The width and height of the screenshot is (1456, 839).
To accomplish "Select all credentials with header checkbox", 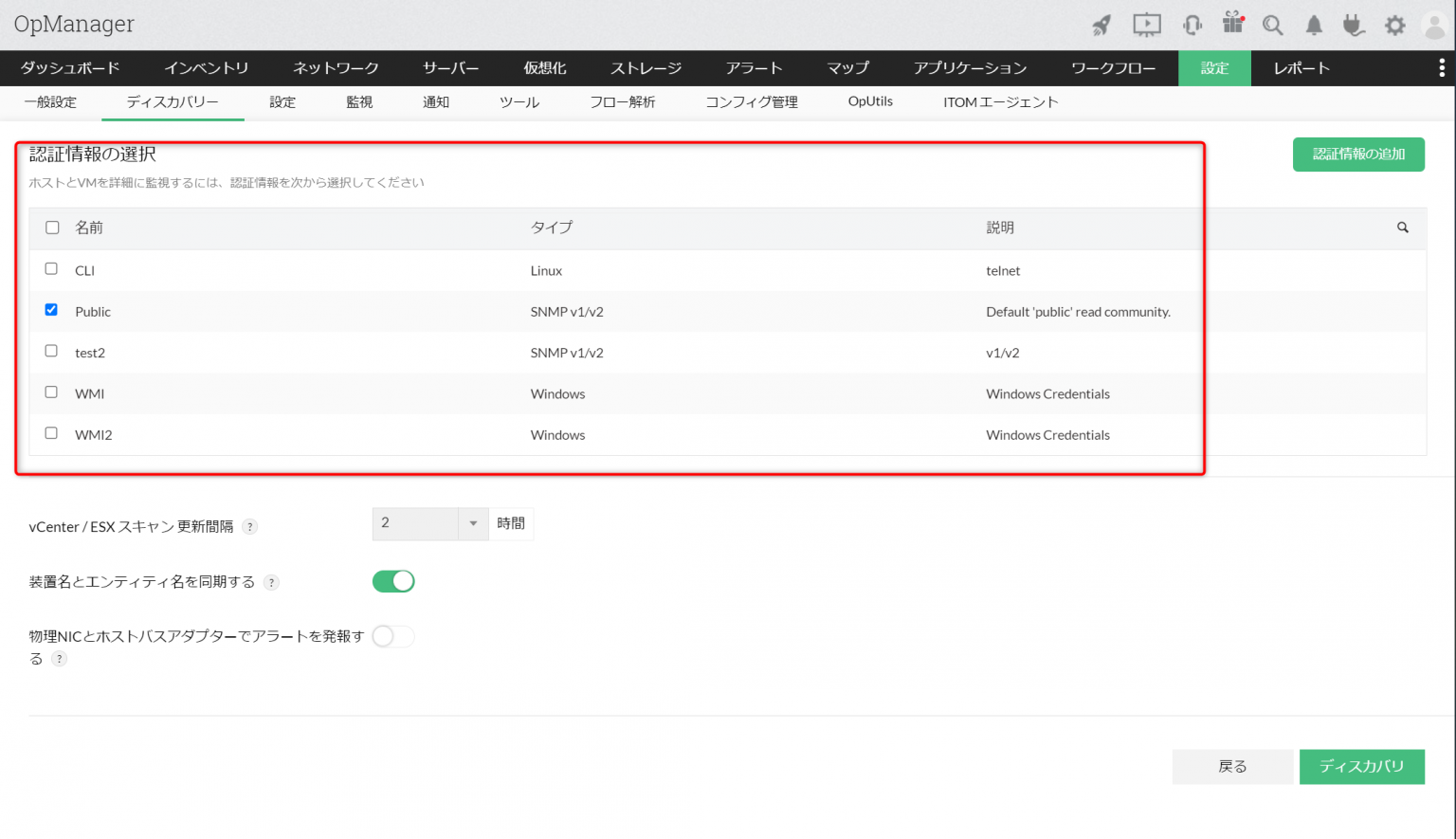I will [x=51, y=228].
